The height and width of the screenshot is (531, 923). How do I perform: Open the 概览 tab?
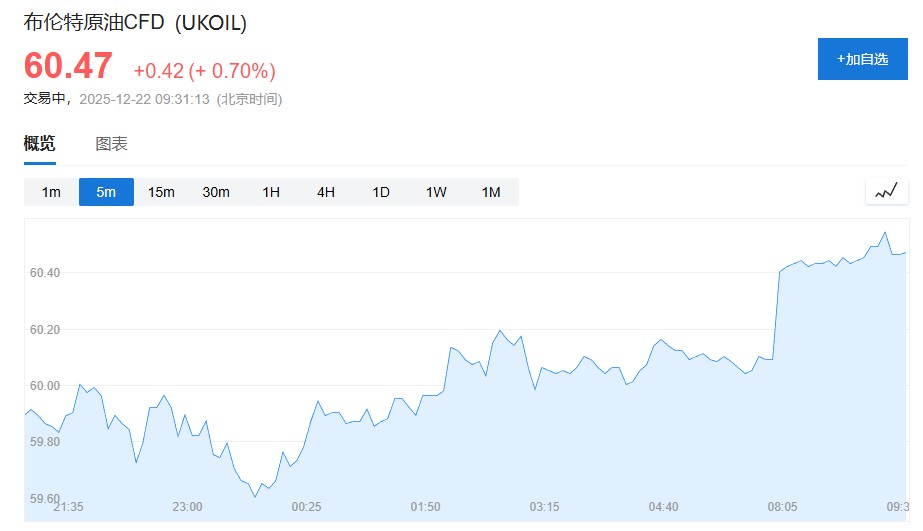pyautogui.click(x=40, y=144)
